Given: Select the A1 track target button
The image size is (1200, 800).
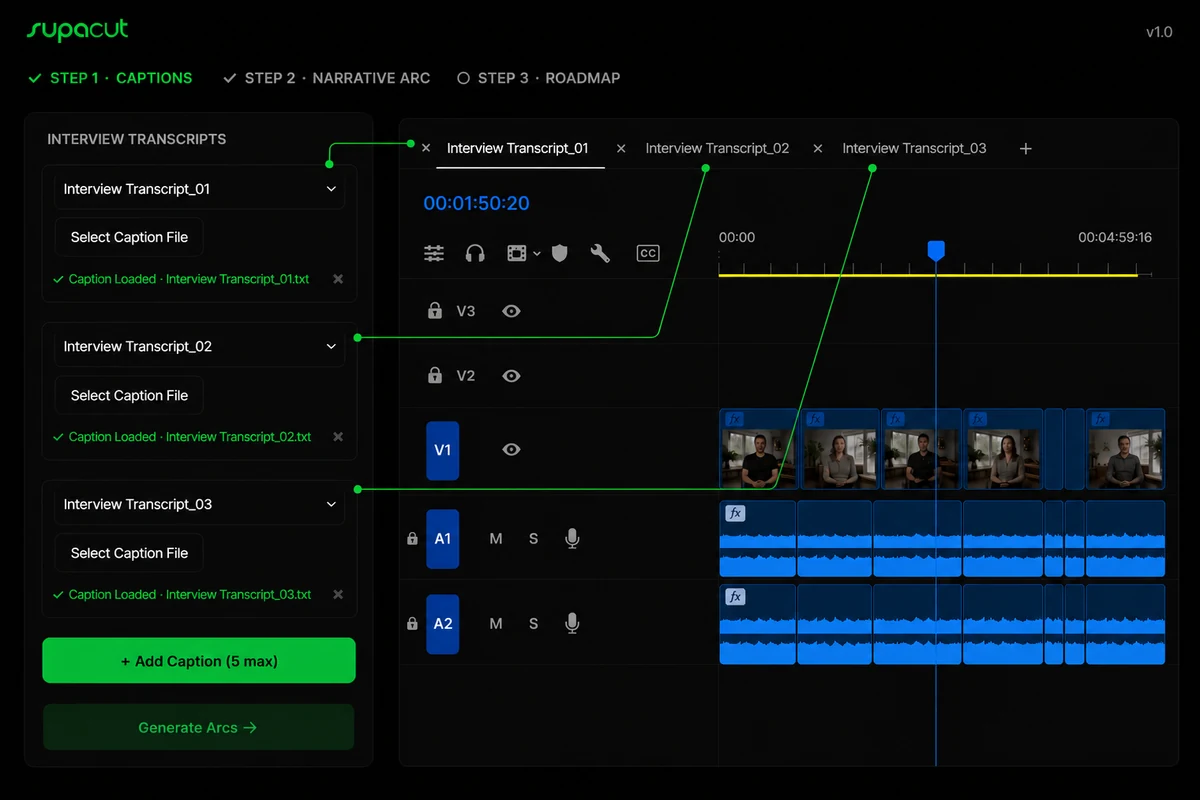Looking at the screenshot, I should tap(442, 539).
